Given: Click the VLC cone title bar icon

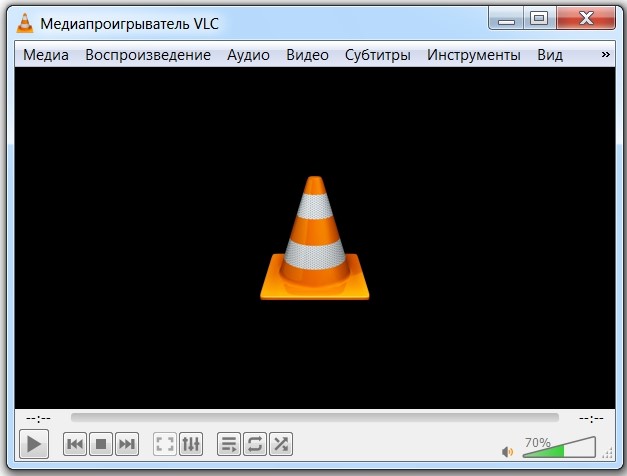Looking at the screenshot, I should [x=25, y=23].
